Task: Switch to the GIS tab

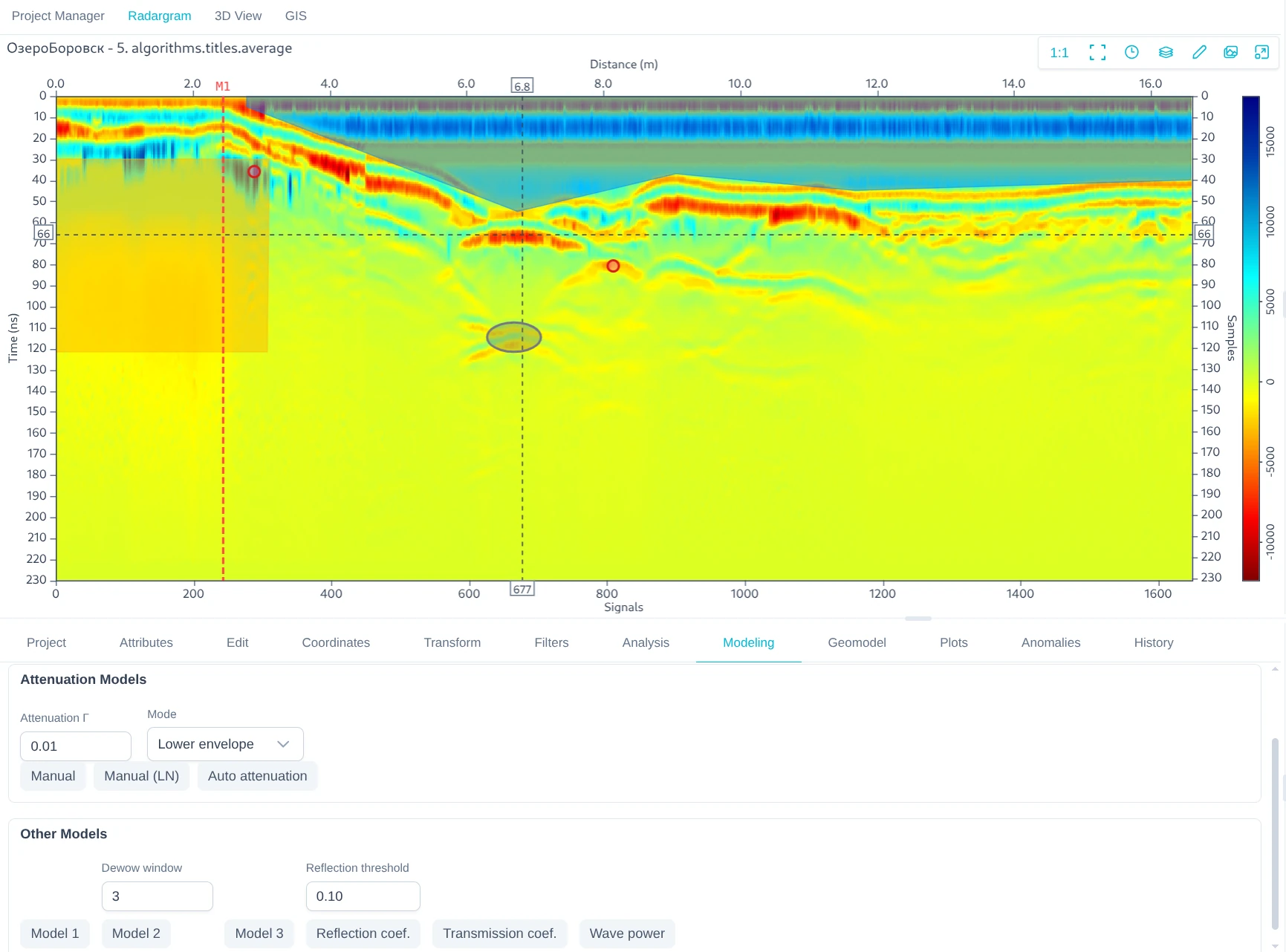Action: tap(295, 15)
